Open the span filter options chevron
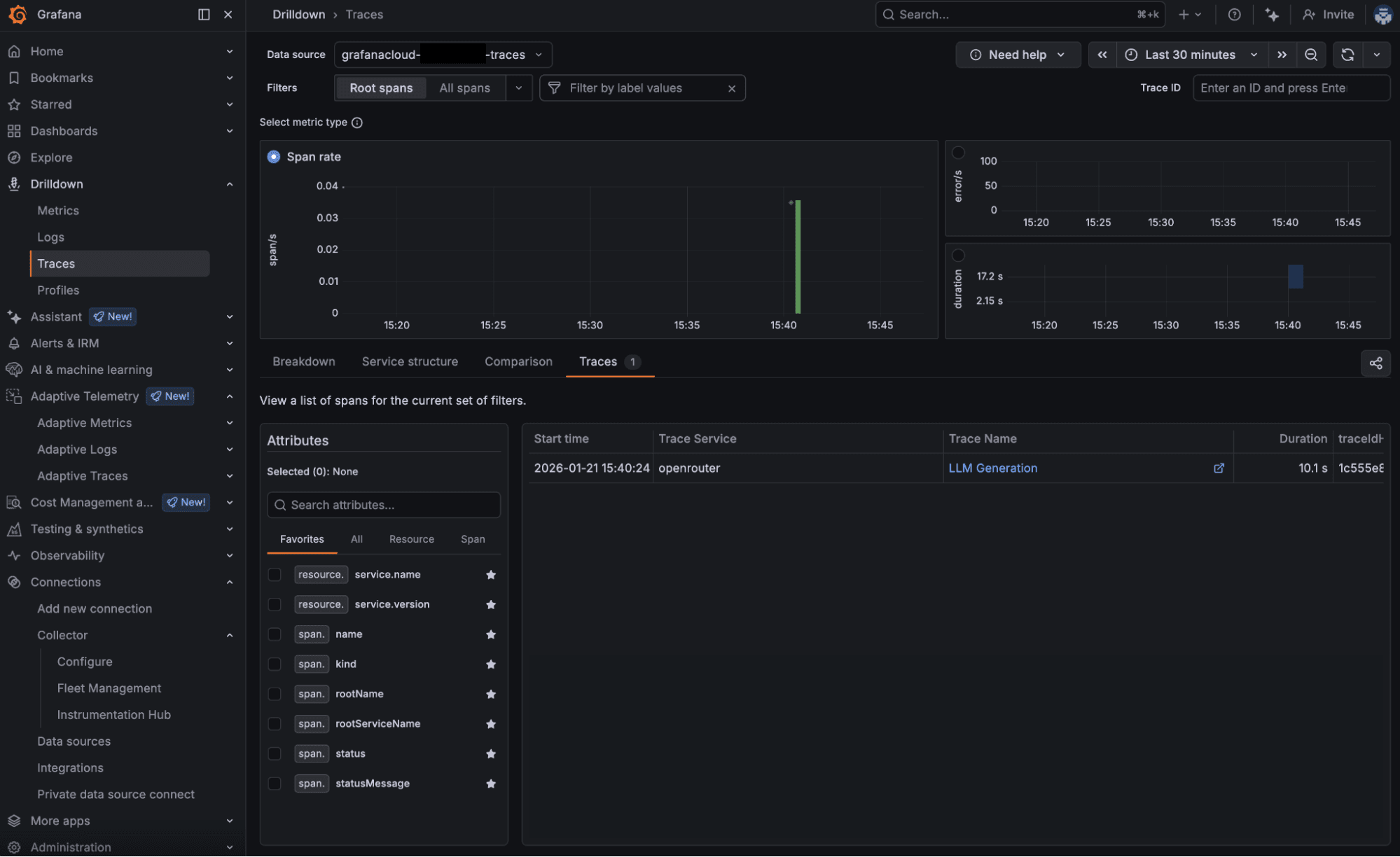1400x857 pixels. tap(518, 88)
